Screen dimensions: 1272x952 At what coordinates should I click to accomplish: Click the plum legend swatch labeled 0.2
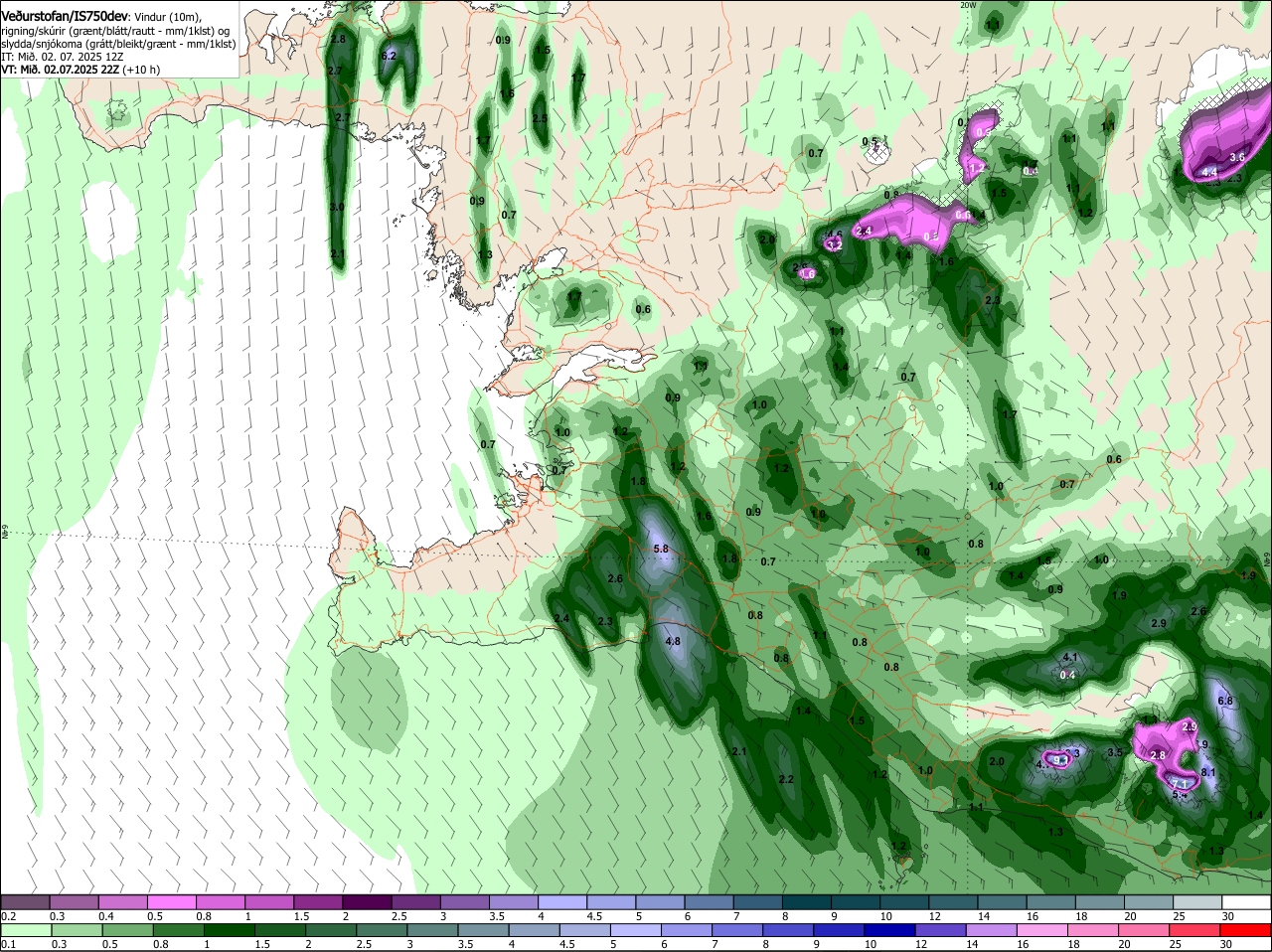tap(25, 902)
